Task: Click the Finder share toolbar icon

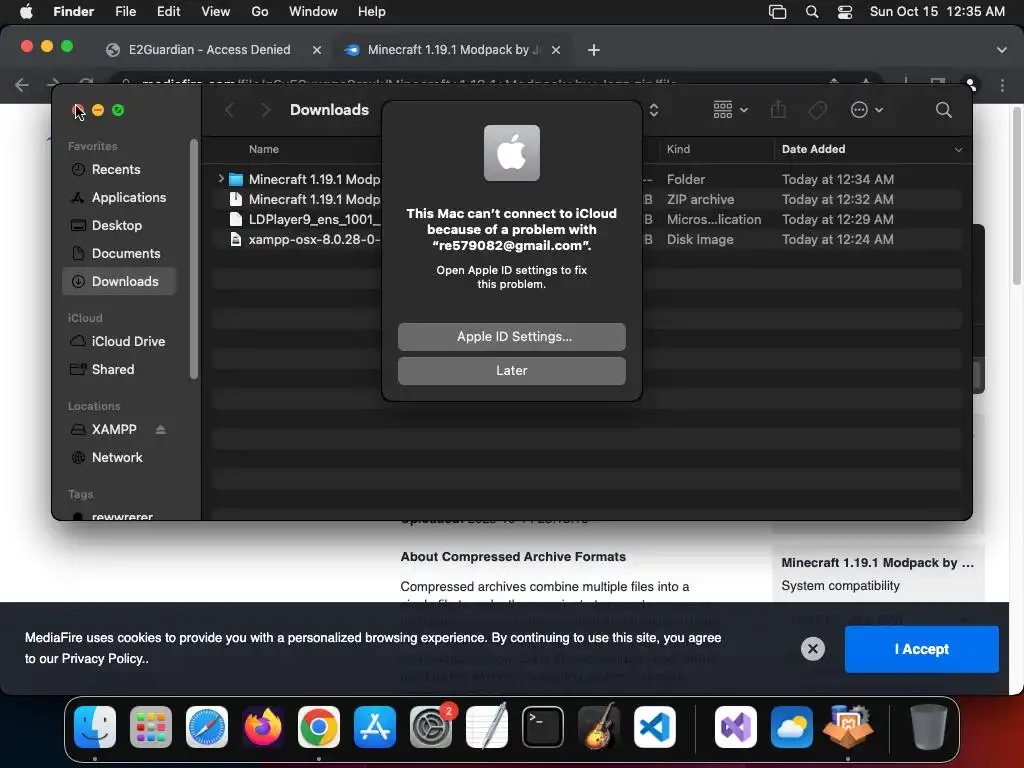Action: click(x=778, y=110)
